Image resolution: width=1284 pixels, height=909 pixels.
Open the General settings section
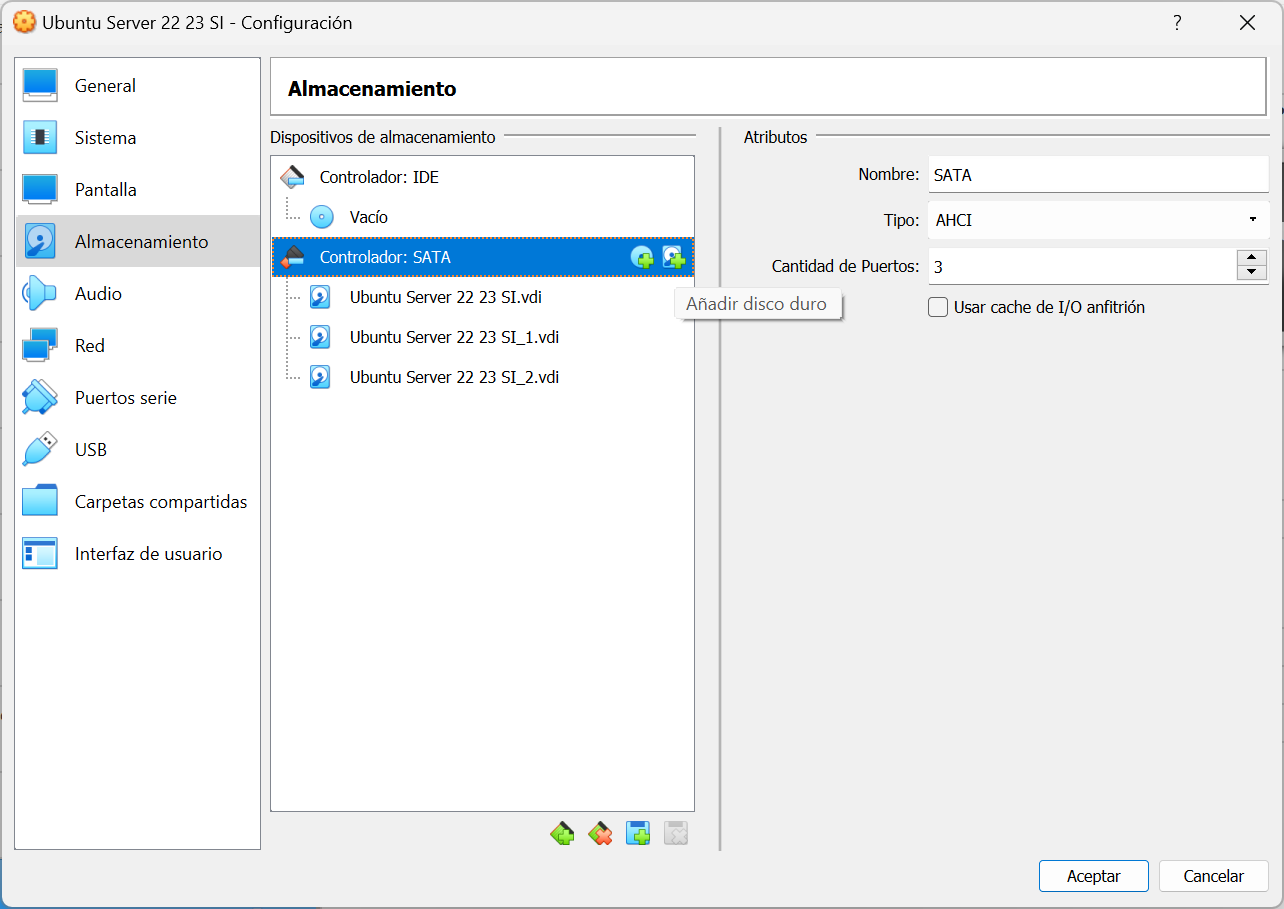click(138, 86)
